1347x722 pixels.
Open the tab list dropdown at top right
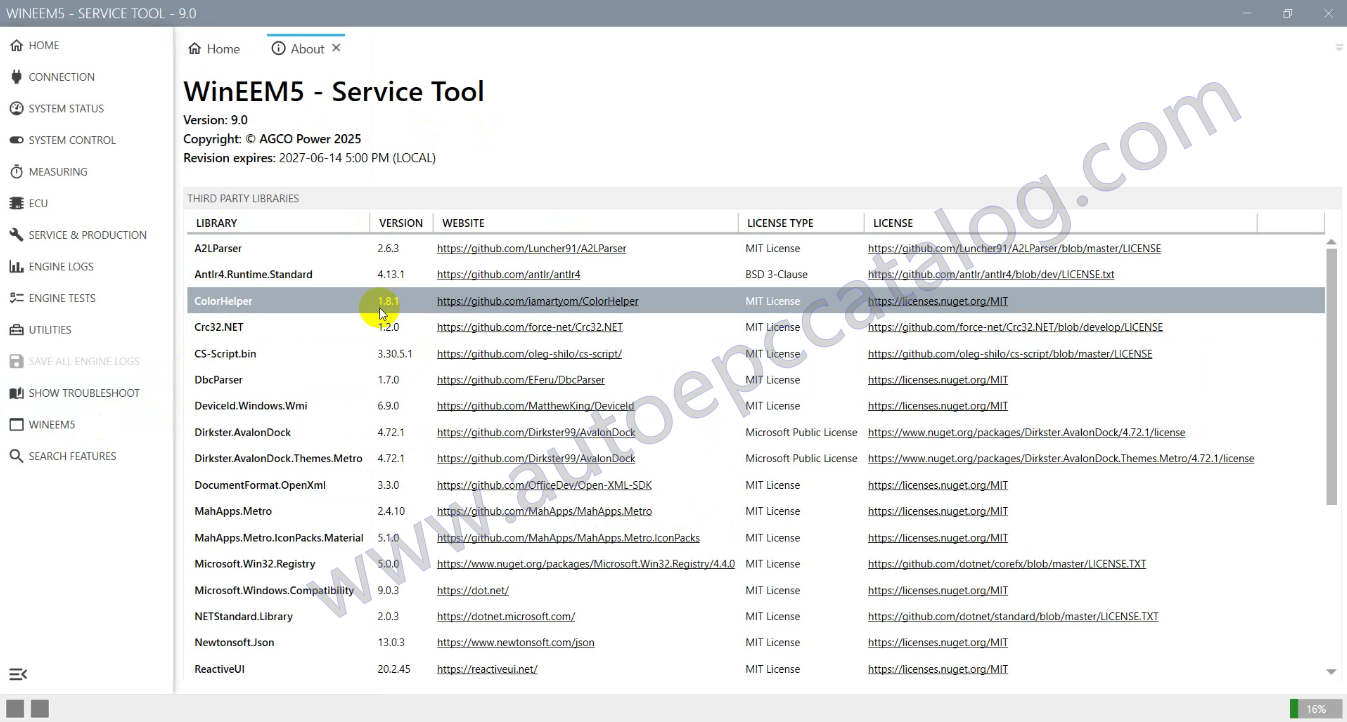pyautogui.click(x=1339, y=47)
